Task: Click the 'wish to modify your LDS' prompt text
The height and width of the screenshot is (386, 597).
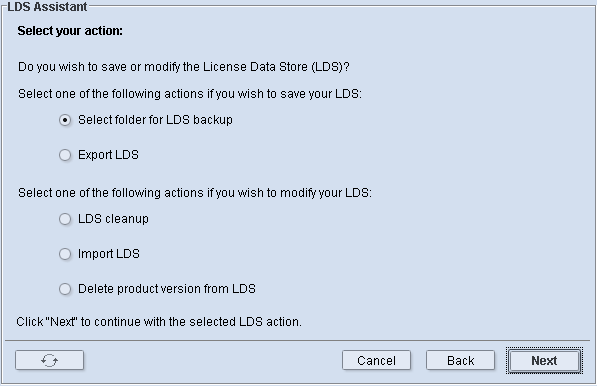Action: [195, 193]
